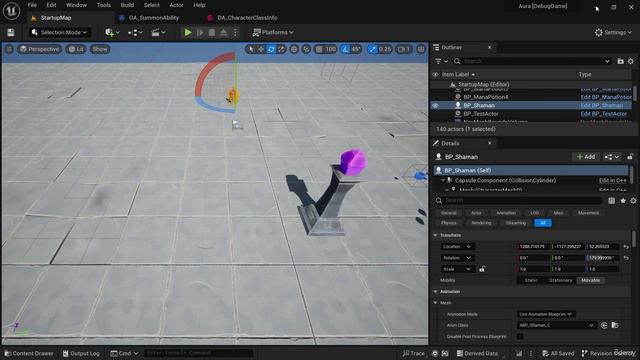Image resolution: width=640 pixels, height=360 pixels.
Task: Open the Tools menu
Action: click(x=104, y=5)
